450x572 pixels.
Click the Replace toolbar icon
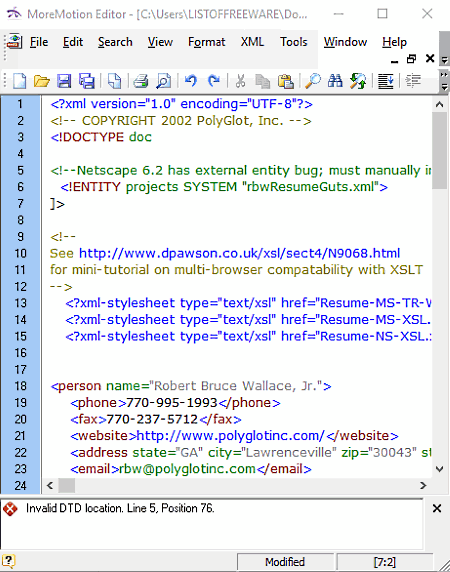[358, 81]
